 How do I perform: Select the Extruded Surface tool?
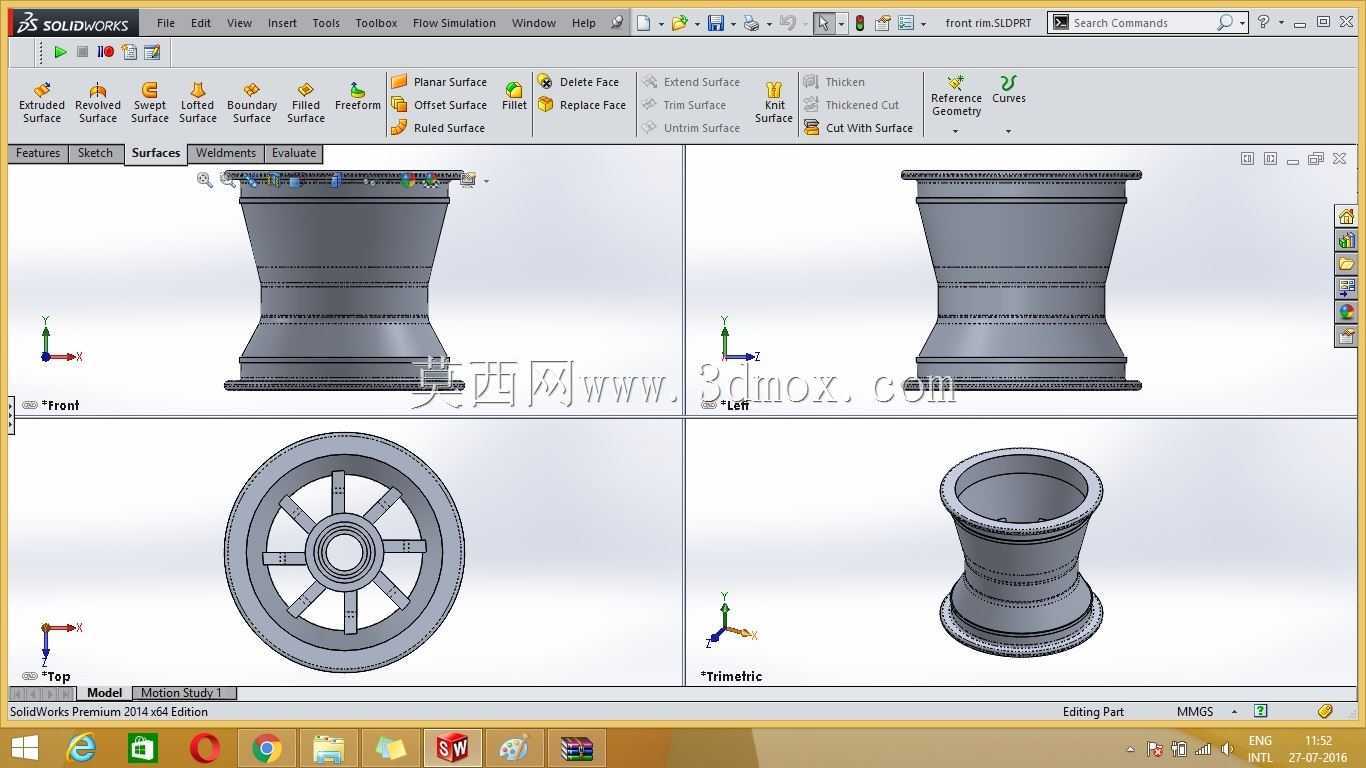(42, 104)
